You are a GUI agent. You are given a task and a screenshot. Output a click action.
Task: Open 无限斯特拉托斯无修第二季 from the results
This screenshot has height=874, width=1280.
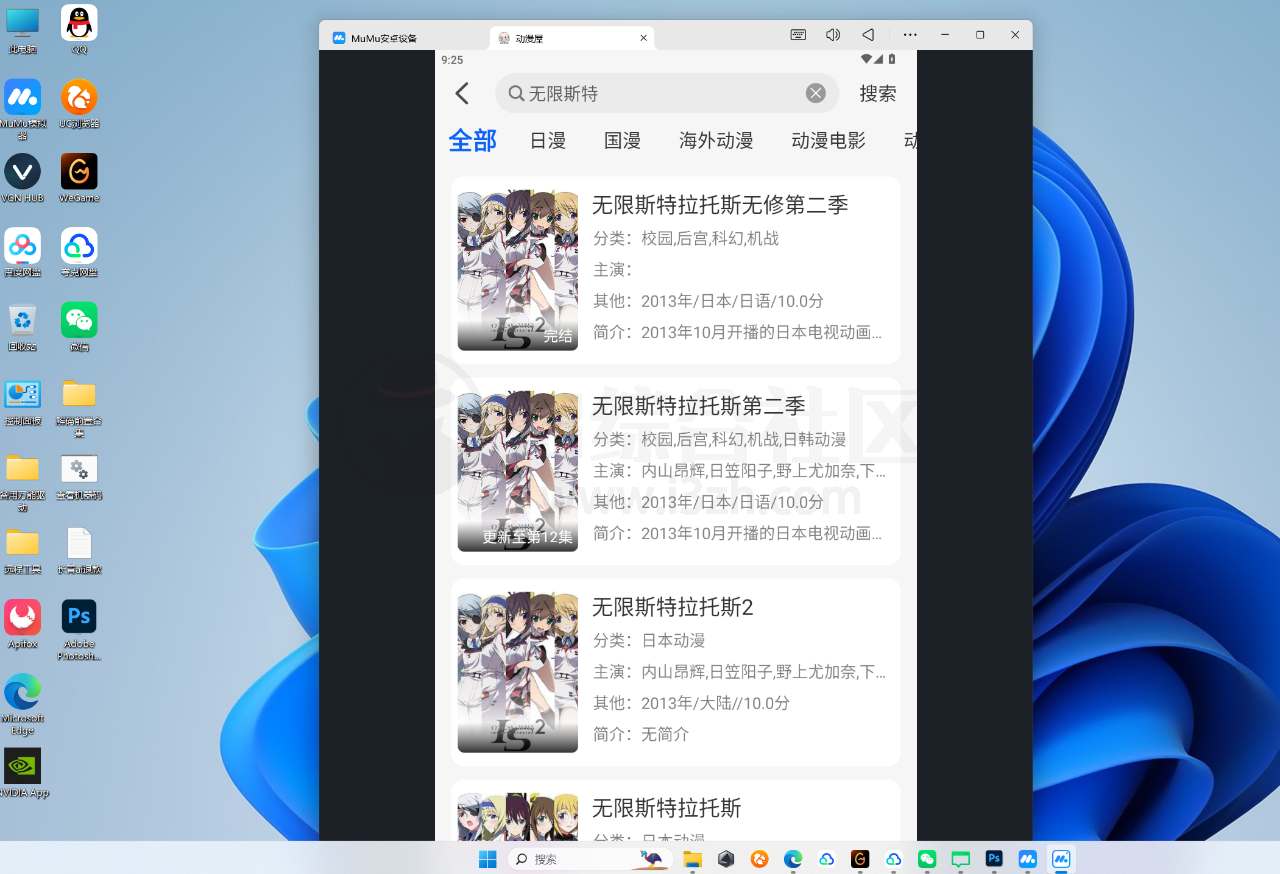720,206
